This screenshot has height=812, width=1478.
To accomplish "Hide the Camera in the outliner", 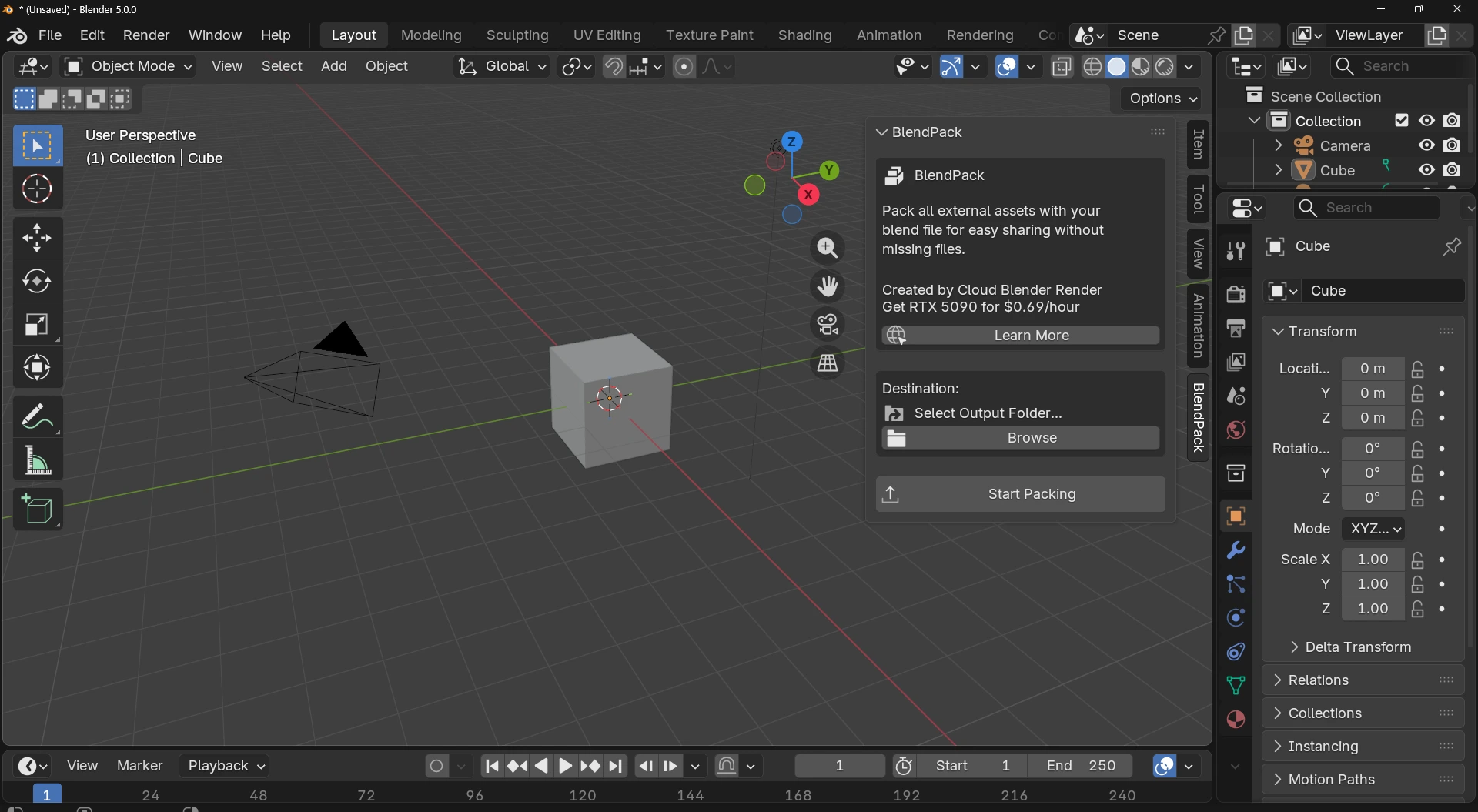I will click(1426, 145).
